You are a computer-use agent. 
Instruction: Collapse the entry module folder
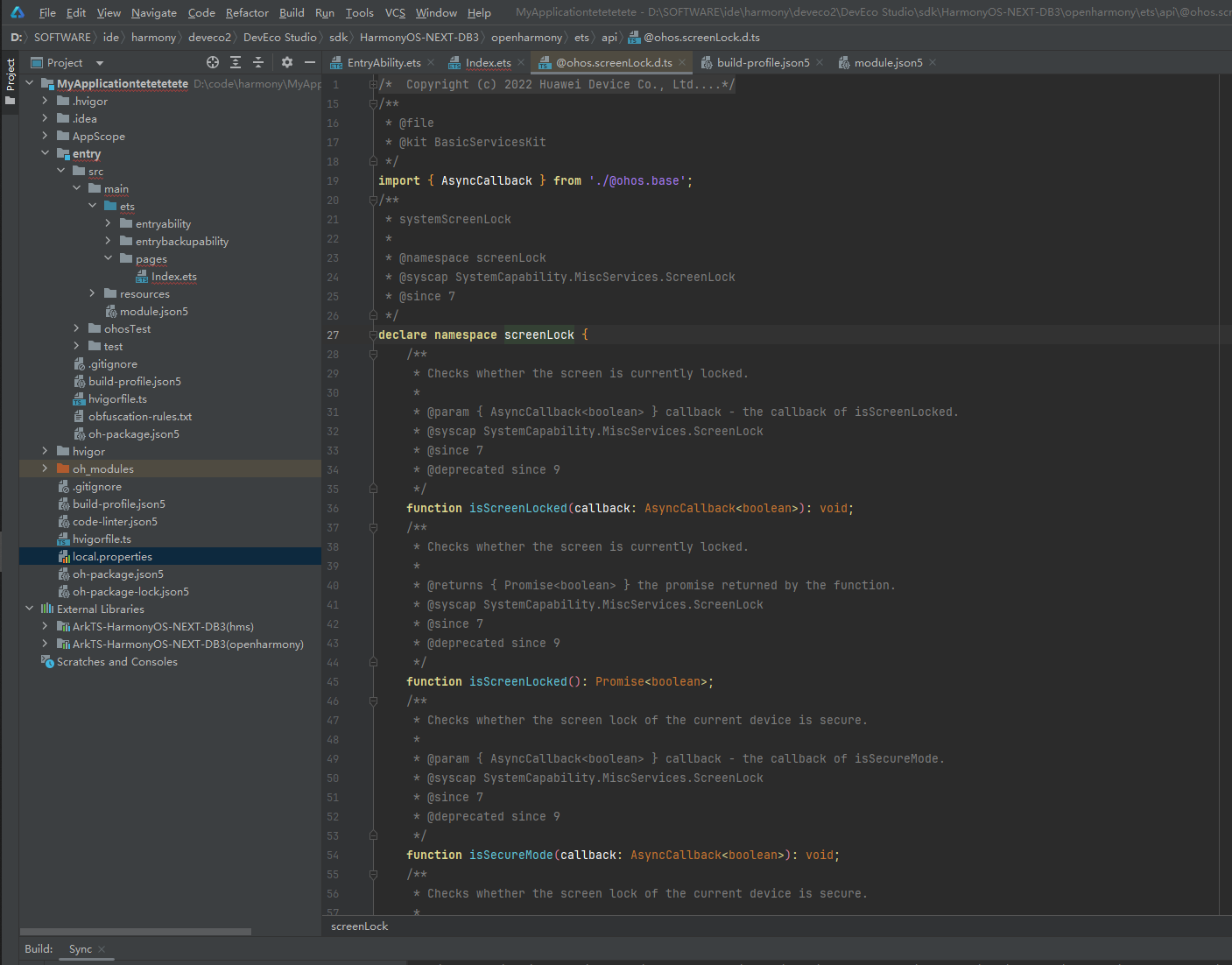(x=45, y=153)
